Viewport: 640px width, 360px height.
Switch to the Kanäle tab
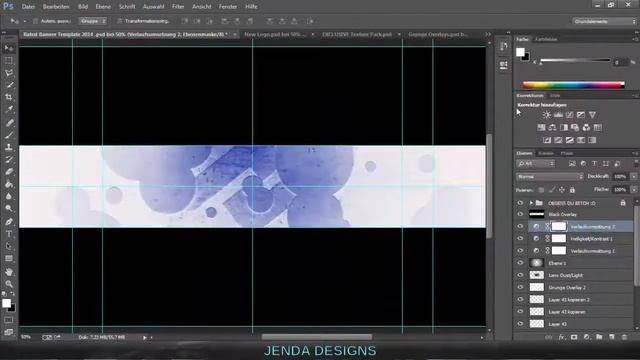point(546,153)
